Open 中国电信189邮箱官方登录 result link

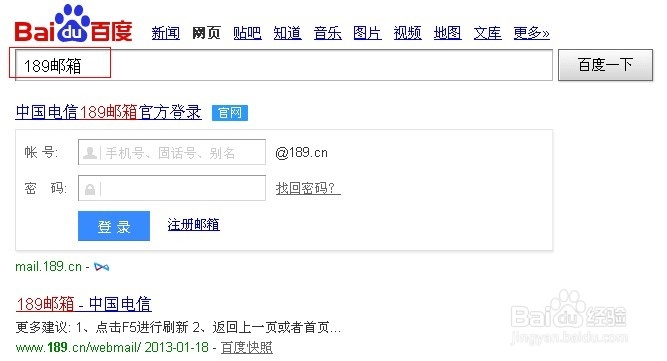point(108,112)
